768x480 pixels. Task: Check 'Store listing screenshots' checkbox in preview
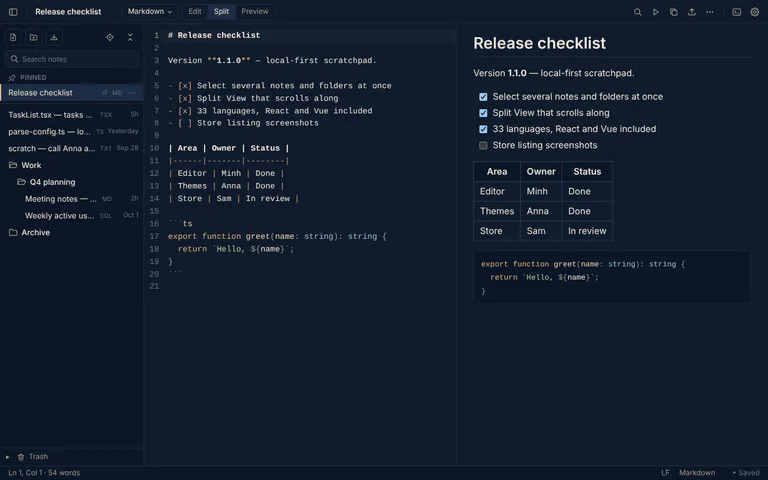point(483,145)
